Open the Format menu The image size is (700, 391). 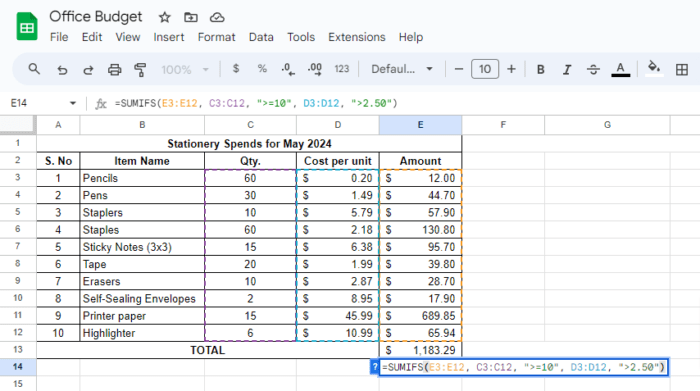pos(217,37)
